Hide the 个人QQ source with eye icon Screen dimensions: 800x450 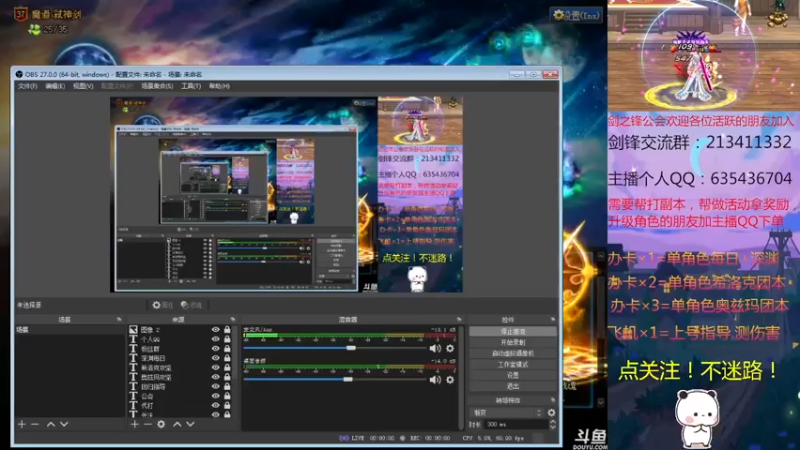[215, 339]
